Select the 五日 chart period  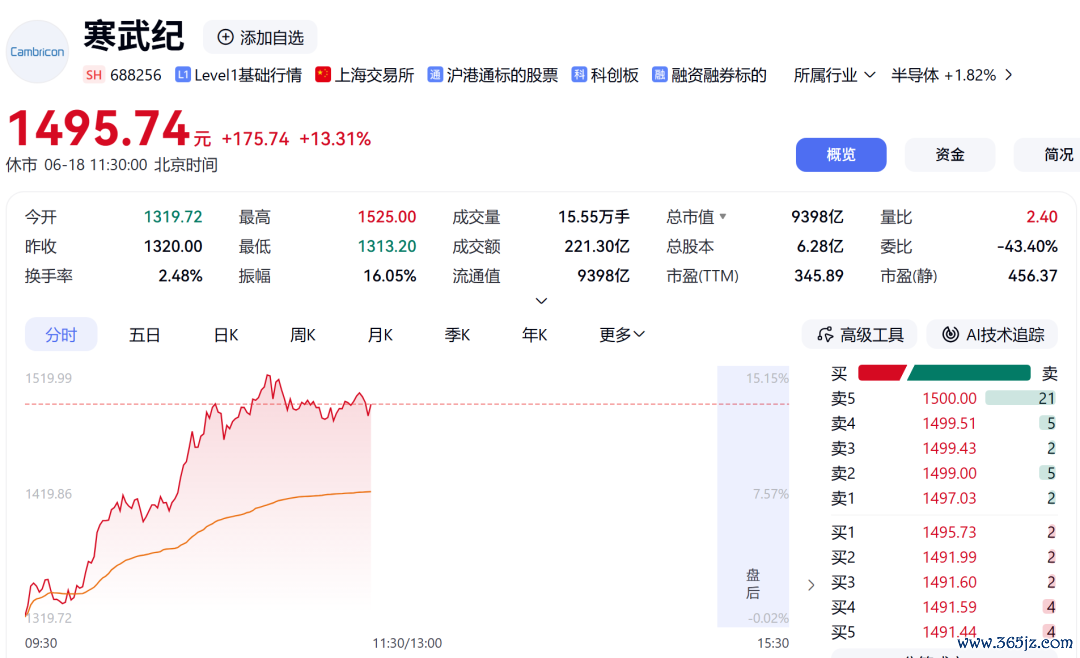145,335
